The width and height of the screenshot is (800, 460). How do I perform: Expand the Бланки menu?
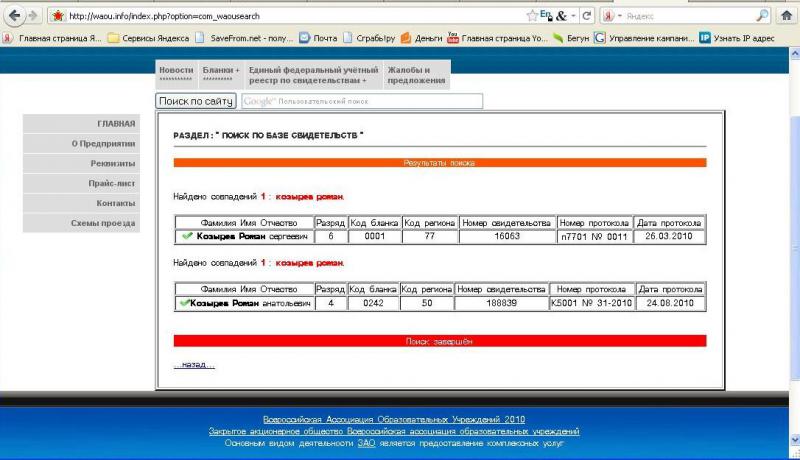pos(221,74)
